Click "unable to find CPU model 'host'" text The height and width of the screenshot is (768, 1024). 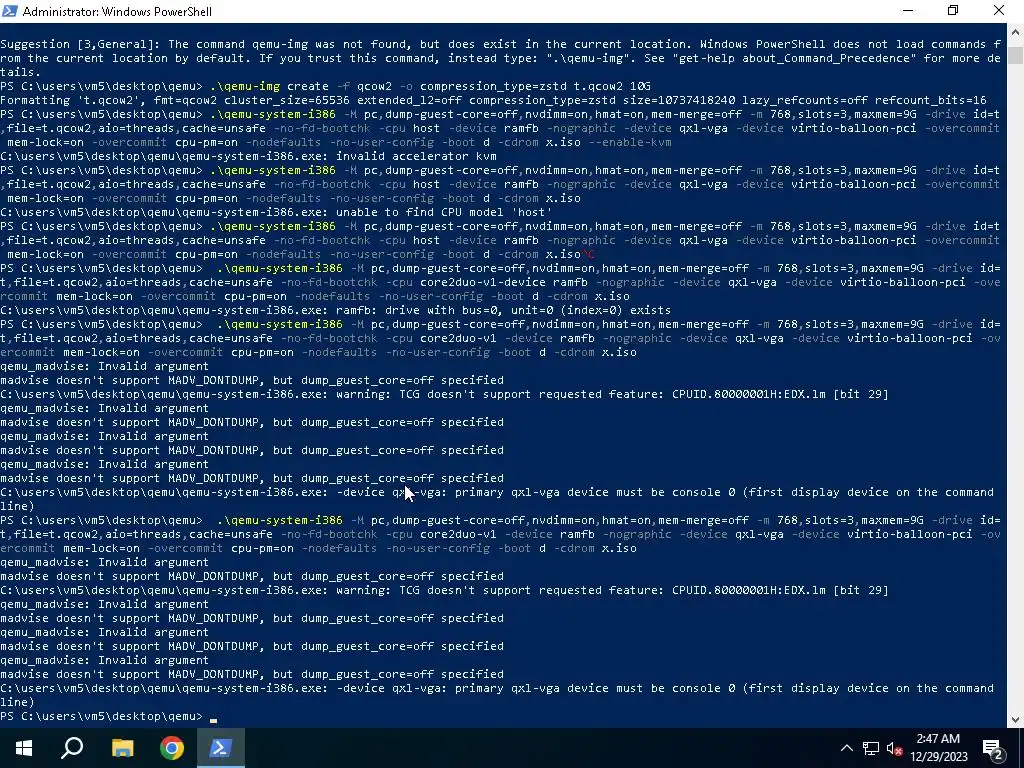point(443,212)
